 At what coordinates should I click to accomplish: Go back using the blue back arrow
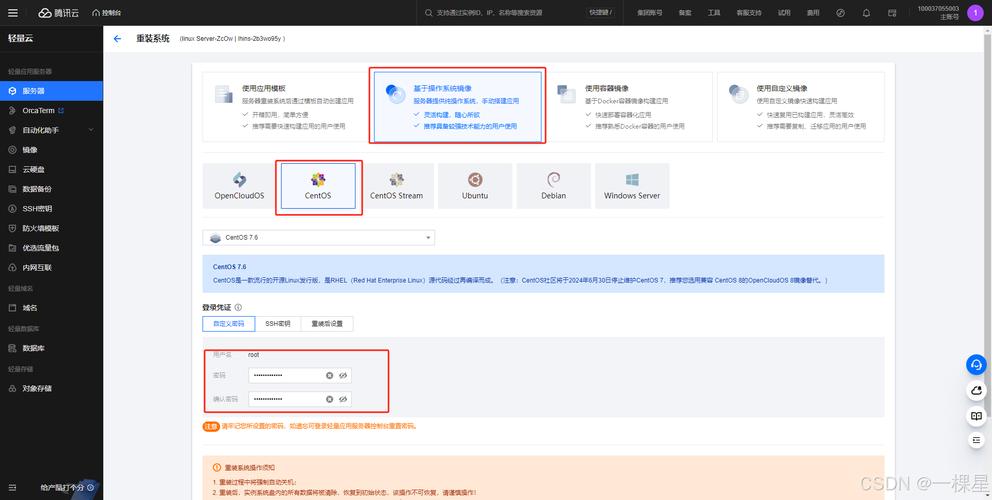tap(117, 39)
